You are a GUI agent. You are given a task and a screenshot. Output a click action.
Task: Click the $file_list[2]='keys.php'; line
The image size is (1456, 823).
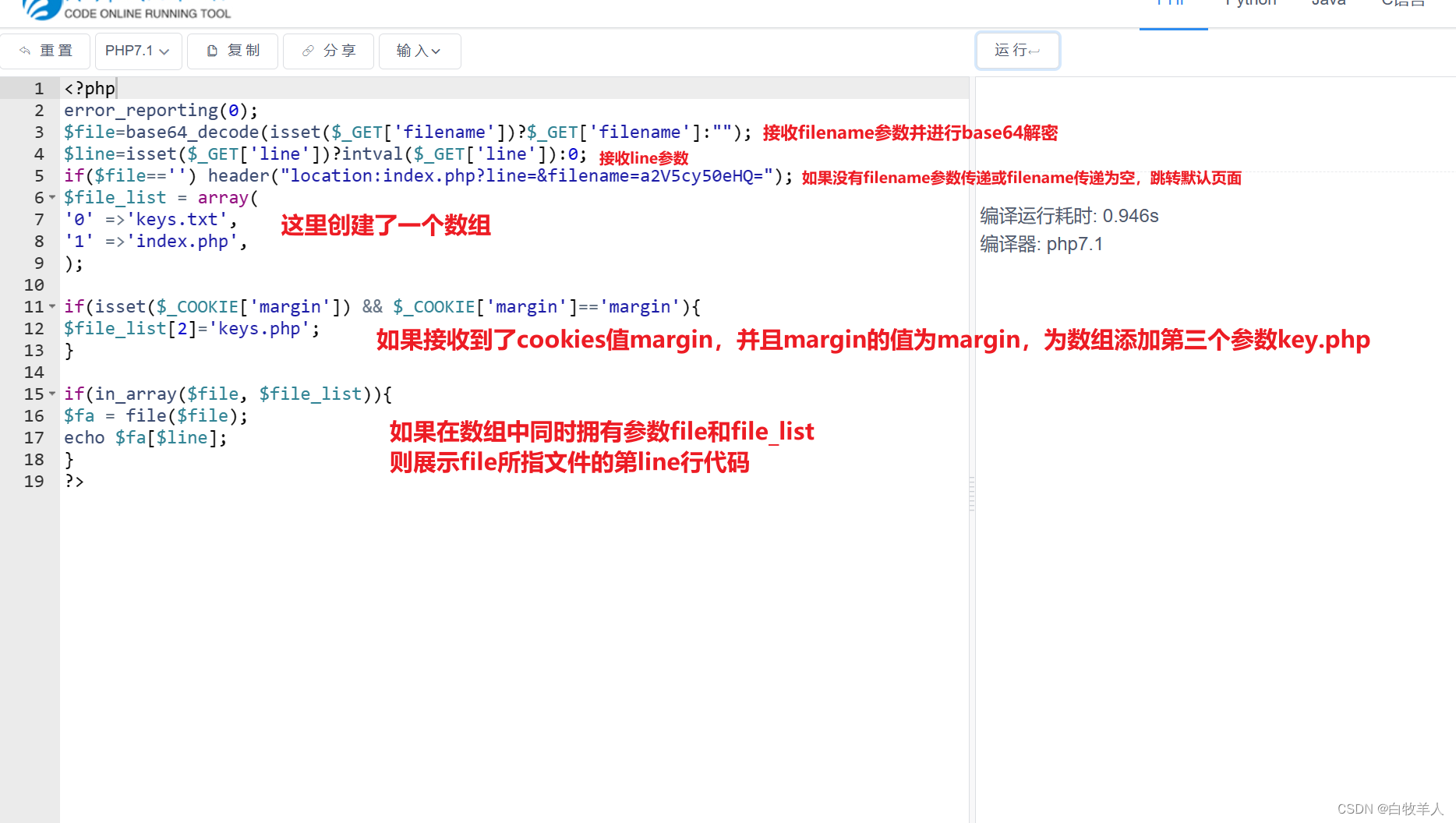click(192, 328)
